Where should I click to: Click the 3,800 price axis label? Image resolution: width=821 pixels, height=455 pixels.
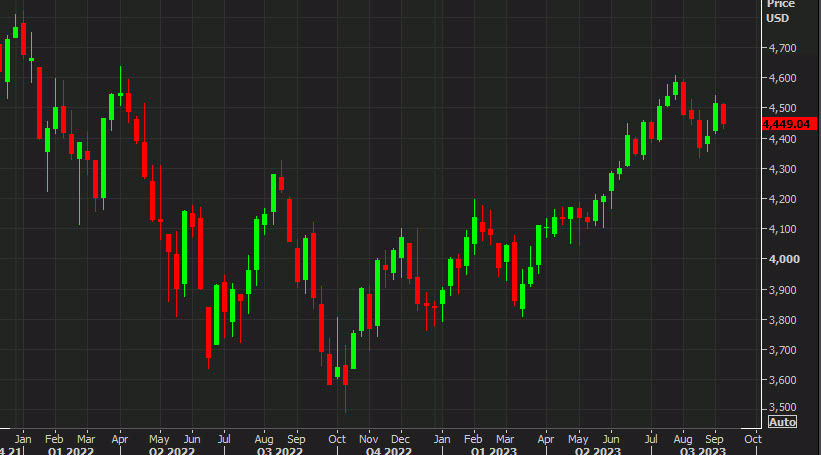[x=782, y=320]
